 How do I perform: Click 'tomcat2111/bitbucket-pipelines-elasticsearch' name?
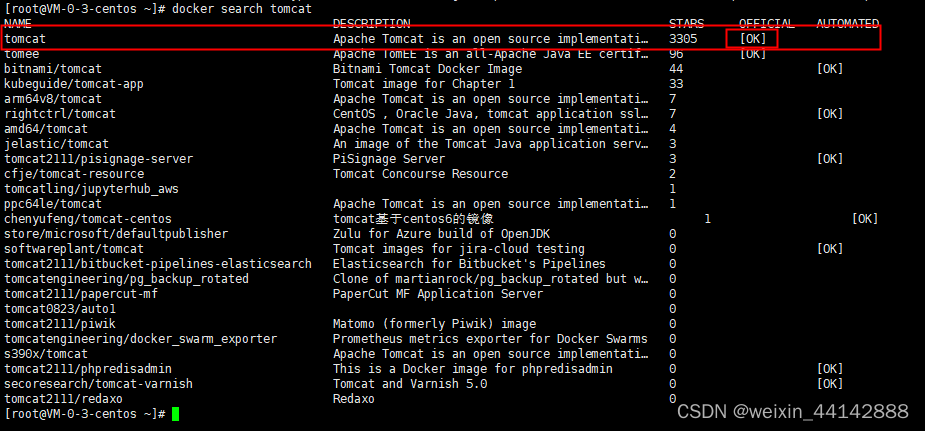[158, 264]
